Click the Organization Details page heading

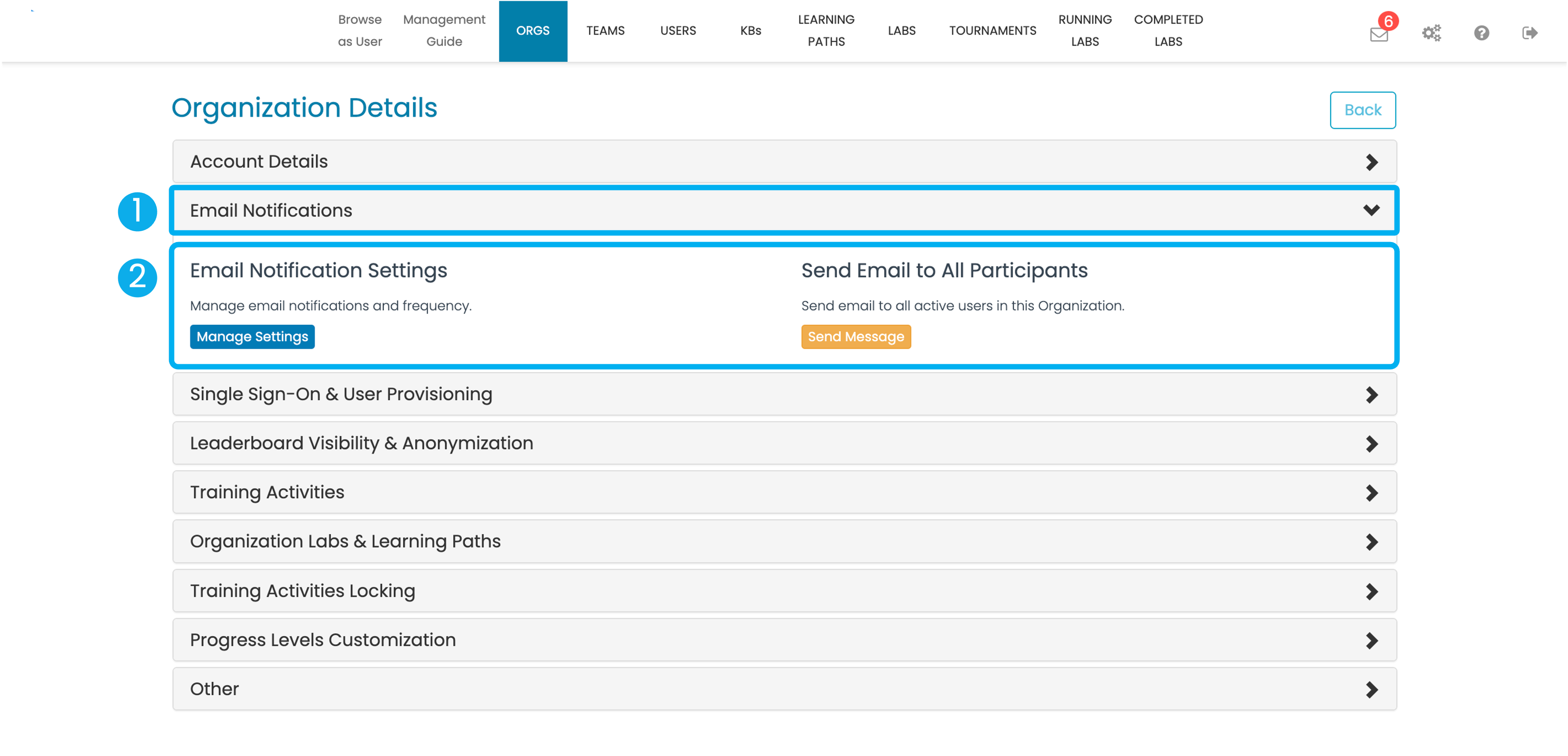(304, 108)
